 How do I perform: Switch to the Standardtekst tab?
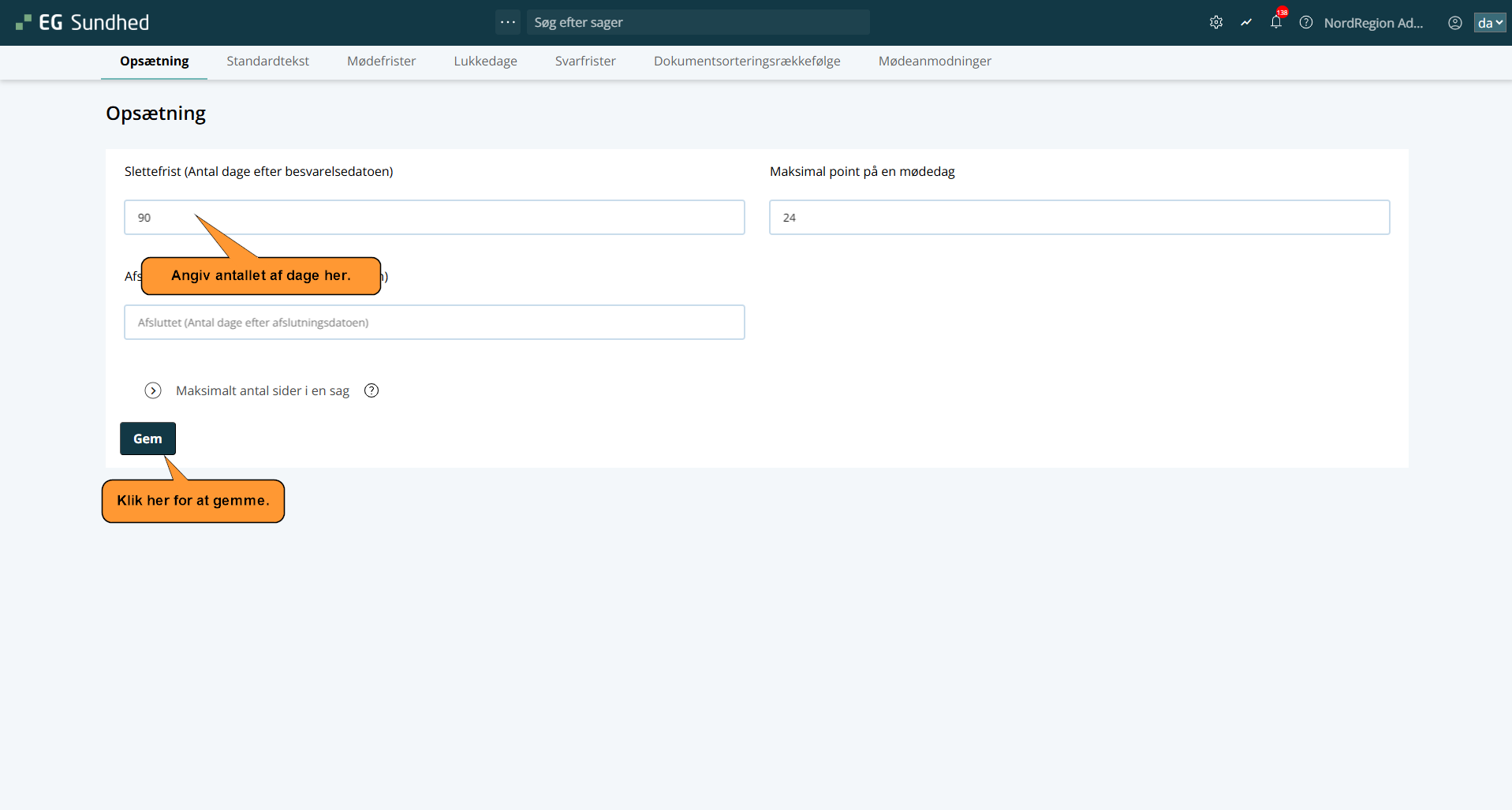[267, 62]
